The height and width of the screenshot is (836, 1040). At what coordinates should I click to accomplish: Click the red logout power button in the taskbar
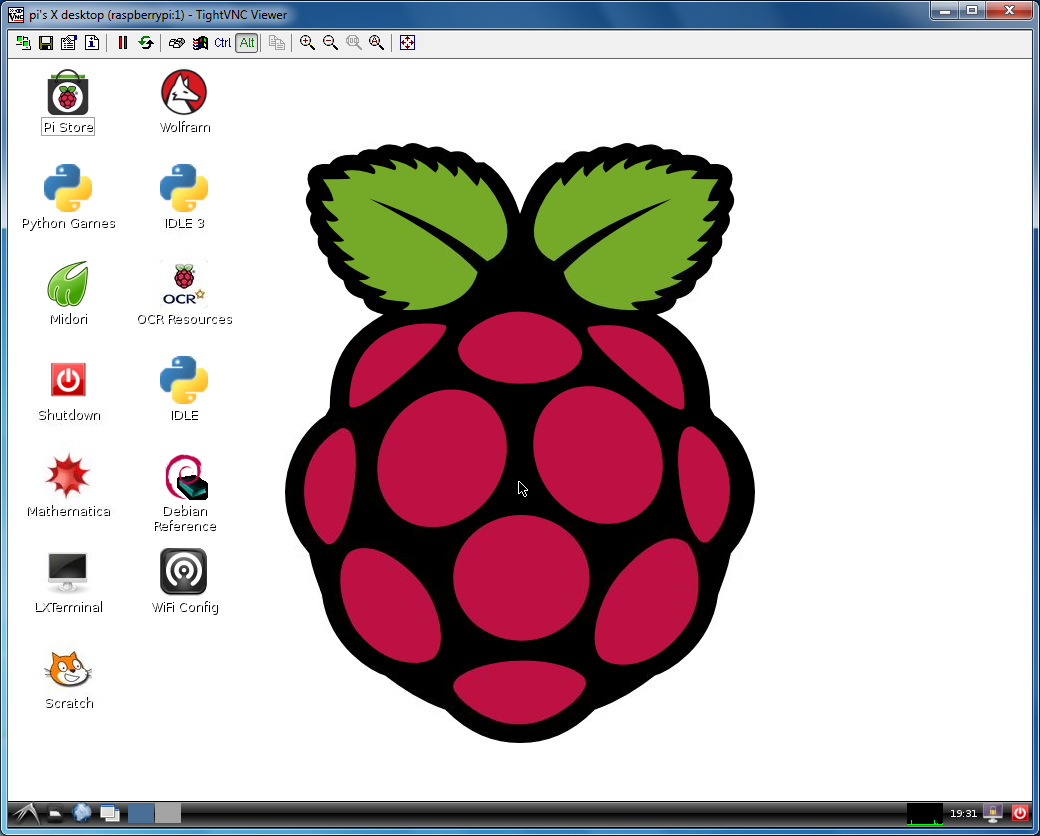click(x=1020, y=813)
